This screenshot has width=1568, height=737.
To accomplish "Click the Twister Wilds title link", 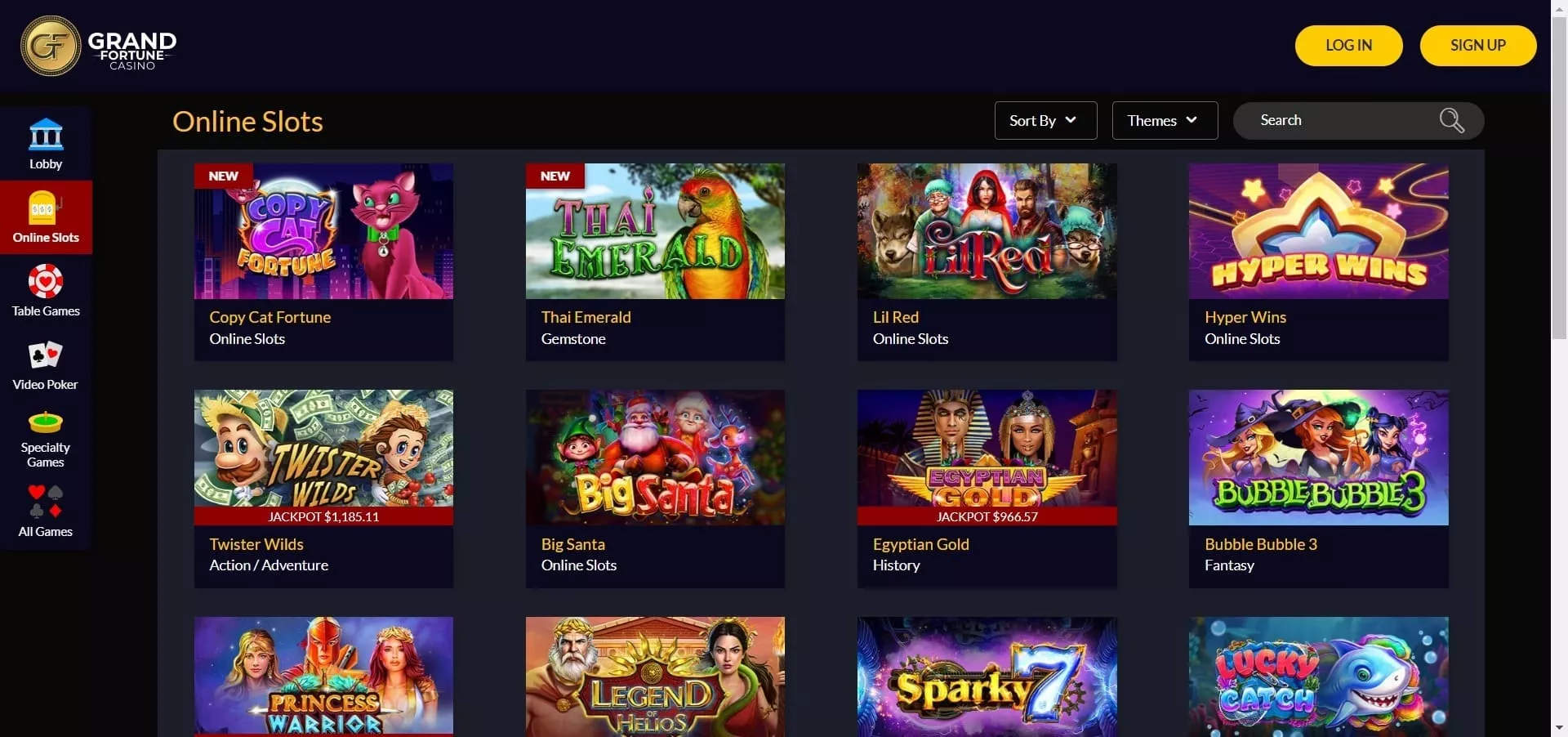I will [256, 544].
